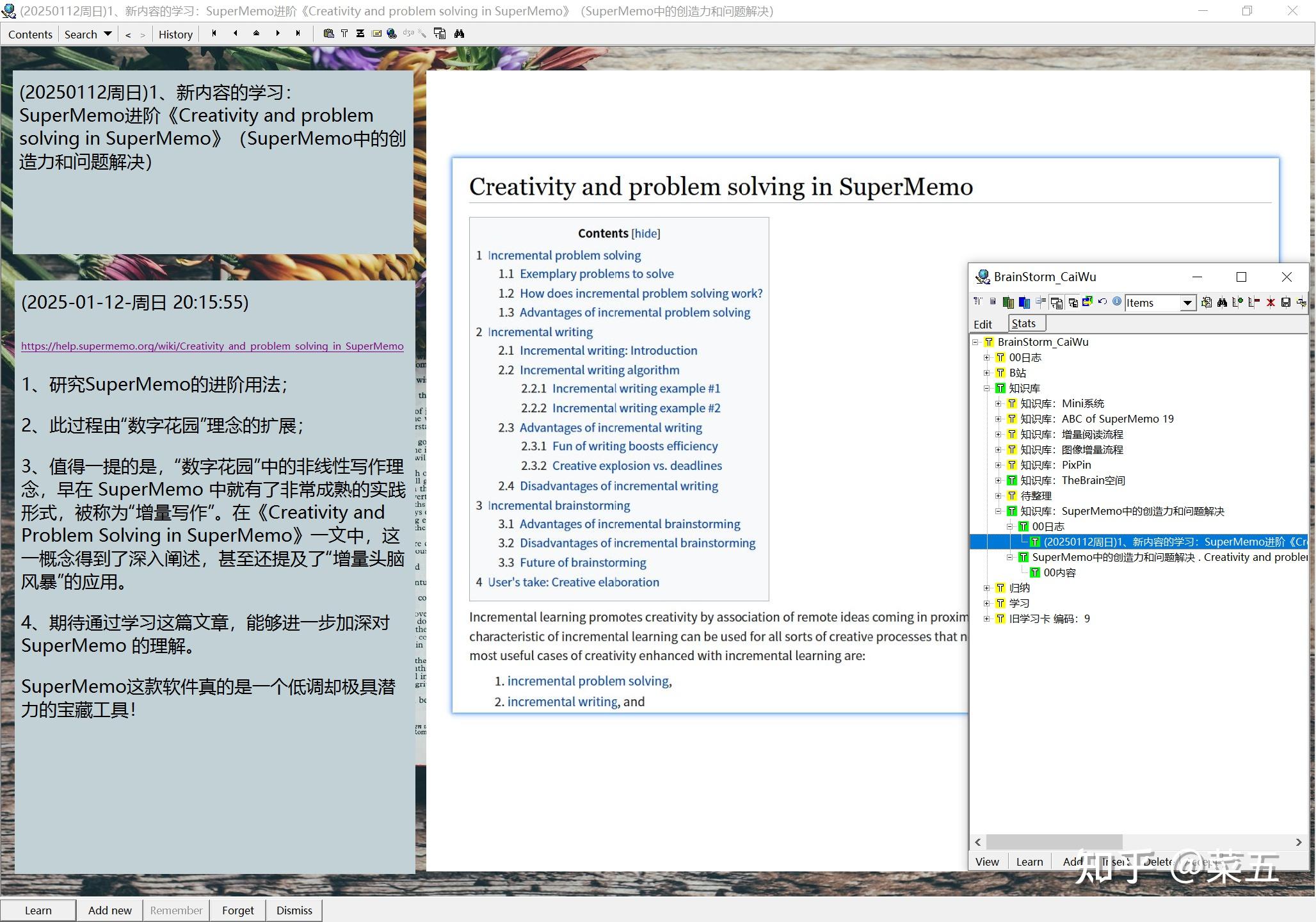The width and height of the screenshot is (1316, 922).
Task: Click the undo arrow icon in contents toolbar
Action: 1102,302
